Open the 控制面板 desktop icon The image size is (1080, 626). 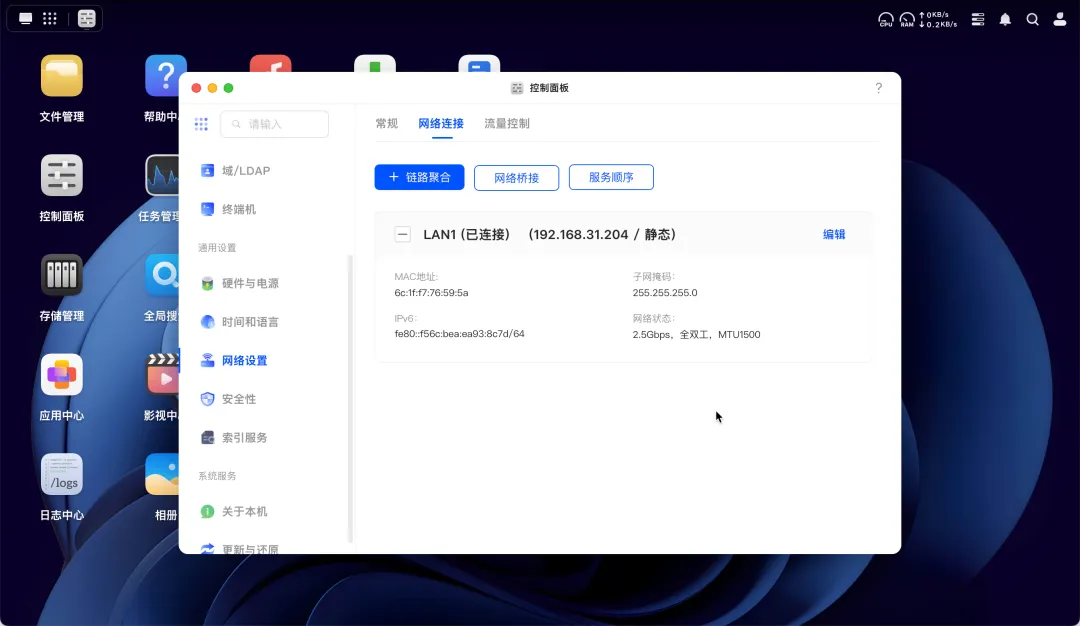click(61, 176)
